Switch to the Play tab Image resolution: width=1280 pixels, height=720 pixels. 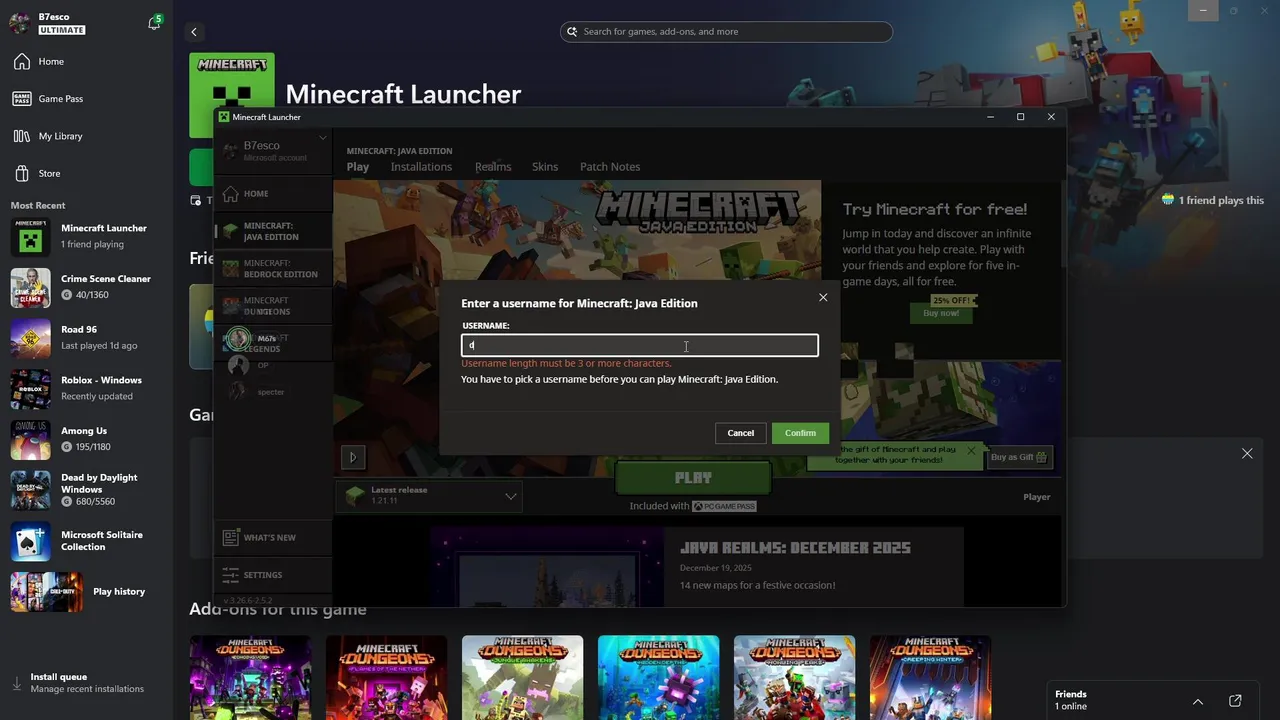click(358, 167)
